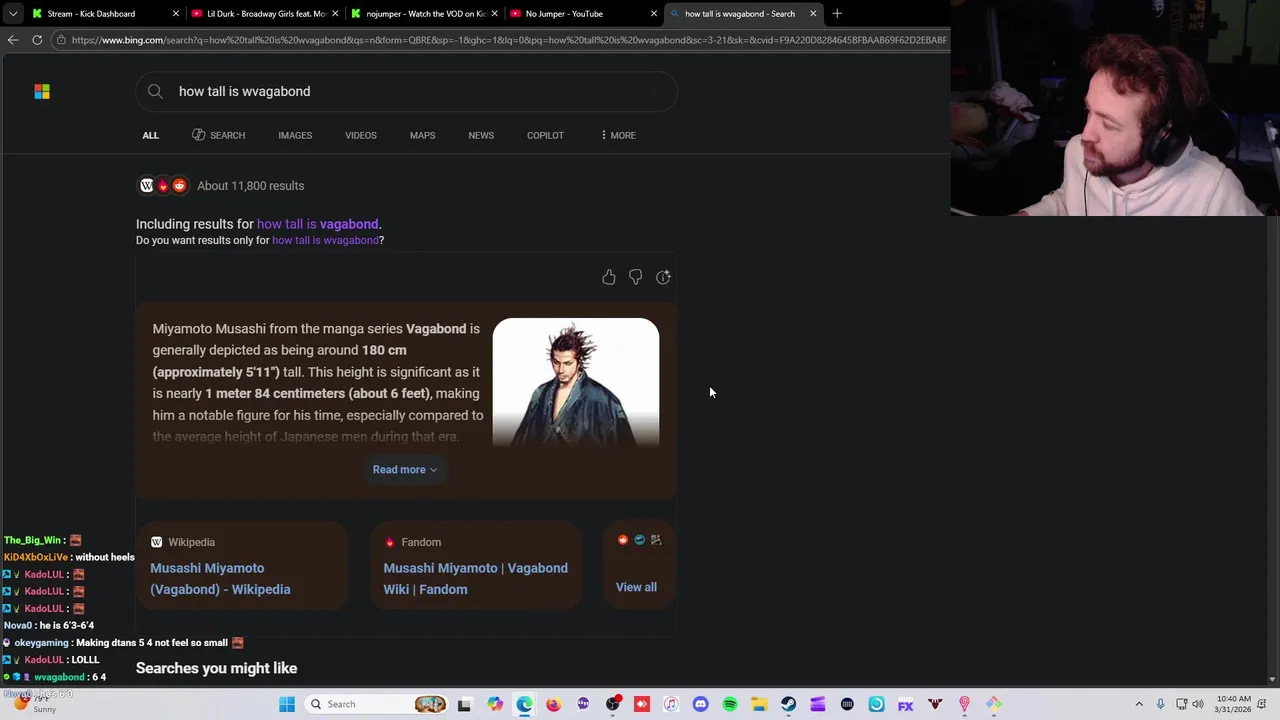Click the thumbs up feedback icon
The height and width of the screenshot is (720, 1280).
[x=609, y=277]
